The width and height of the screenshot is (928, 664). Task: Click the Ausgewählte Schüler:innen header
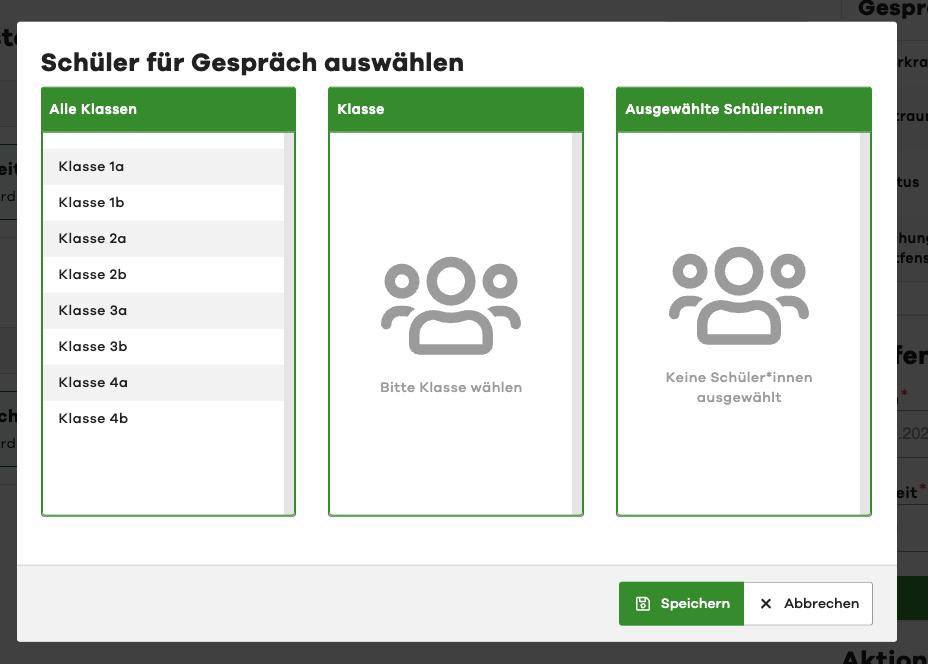pyautogui.click(x=744, y=109)
